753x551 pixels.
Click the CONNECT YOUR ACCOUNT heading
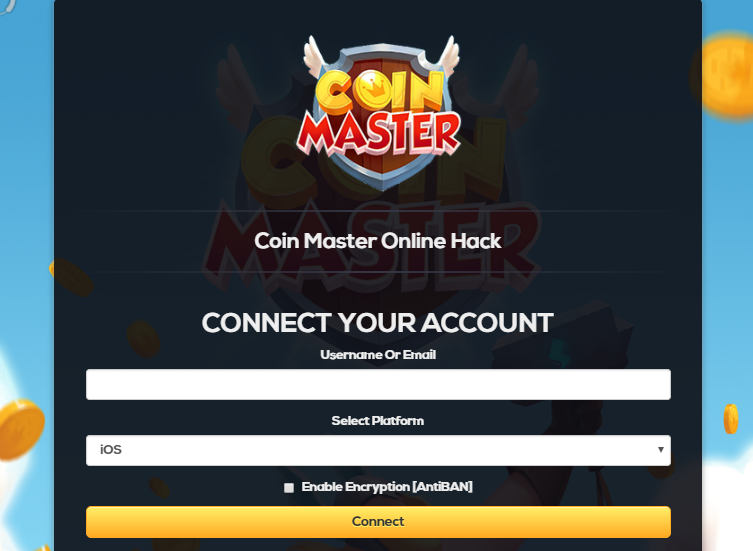tap(377, 323)
